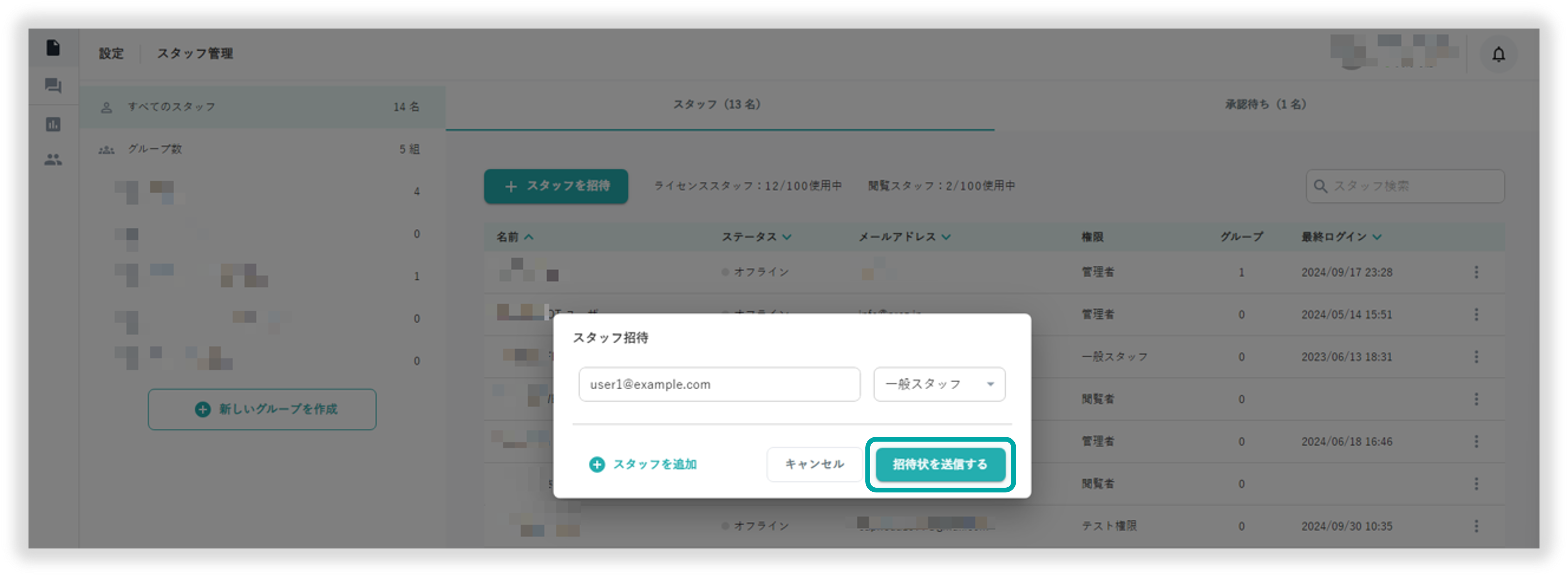Select the contacts people icon in the sidebar
This screenshot has width=1568, height=577.
(54, 160)
